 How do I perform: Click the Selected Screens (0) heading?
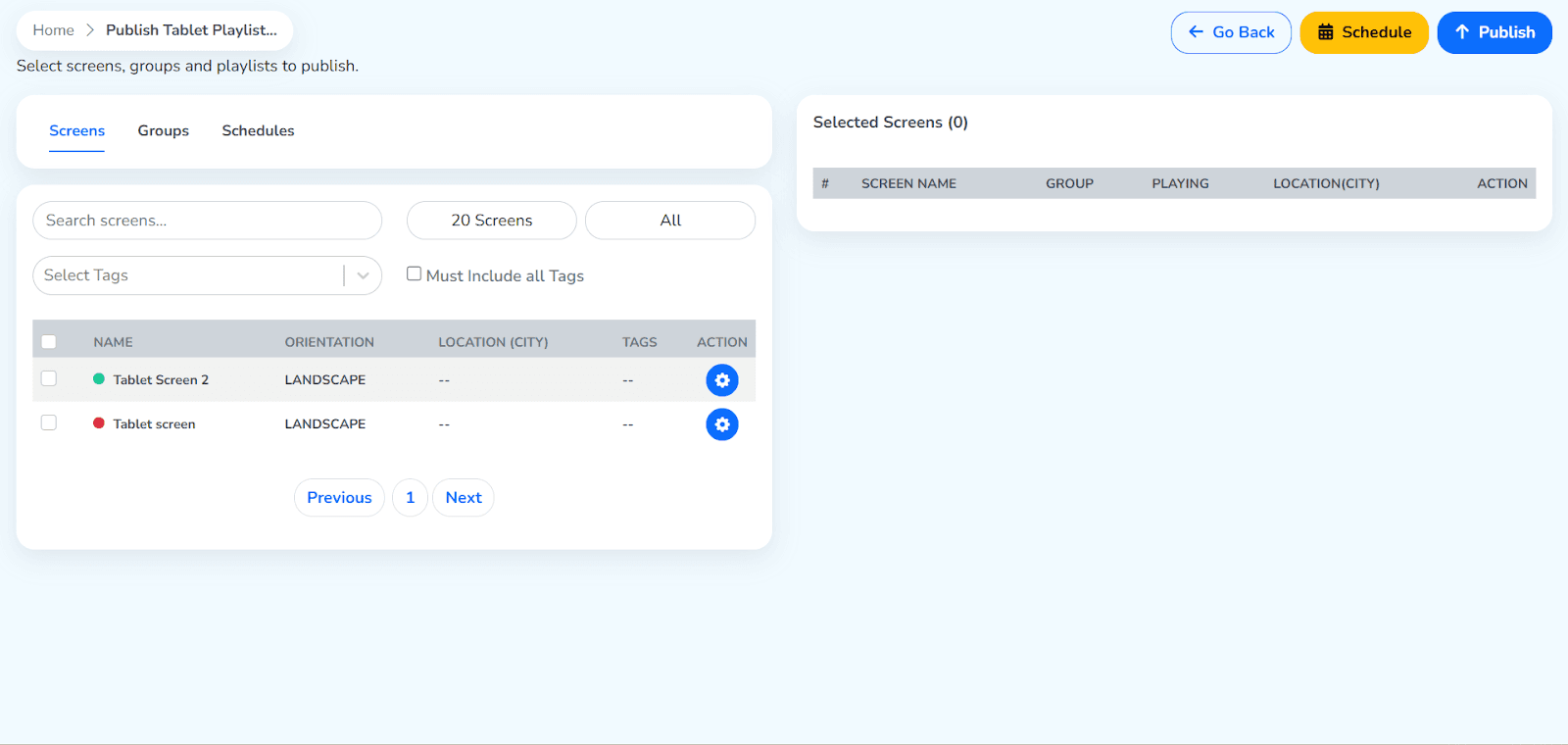tap(890, 123)
